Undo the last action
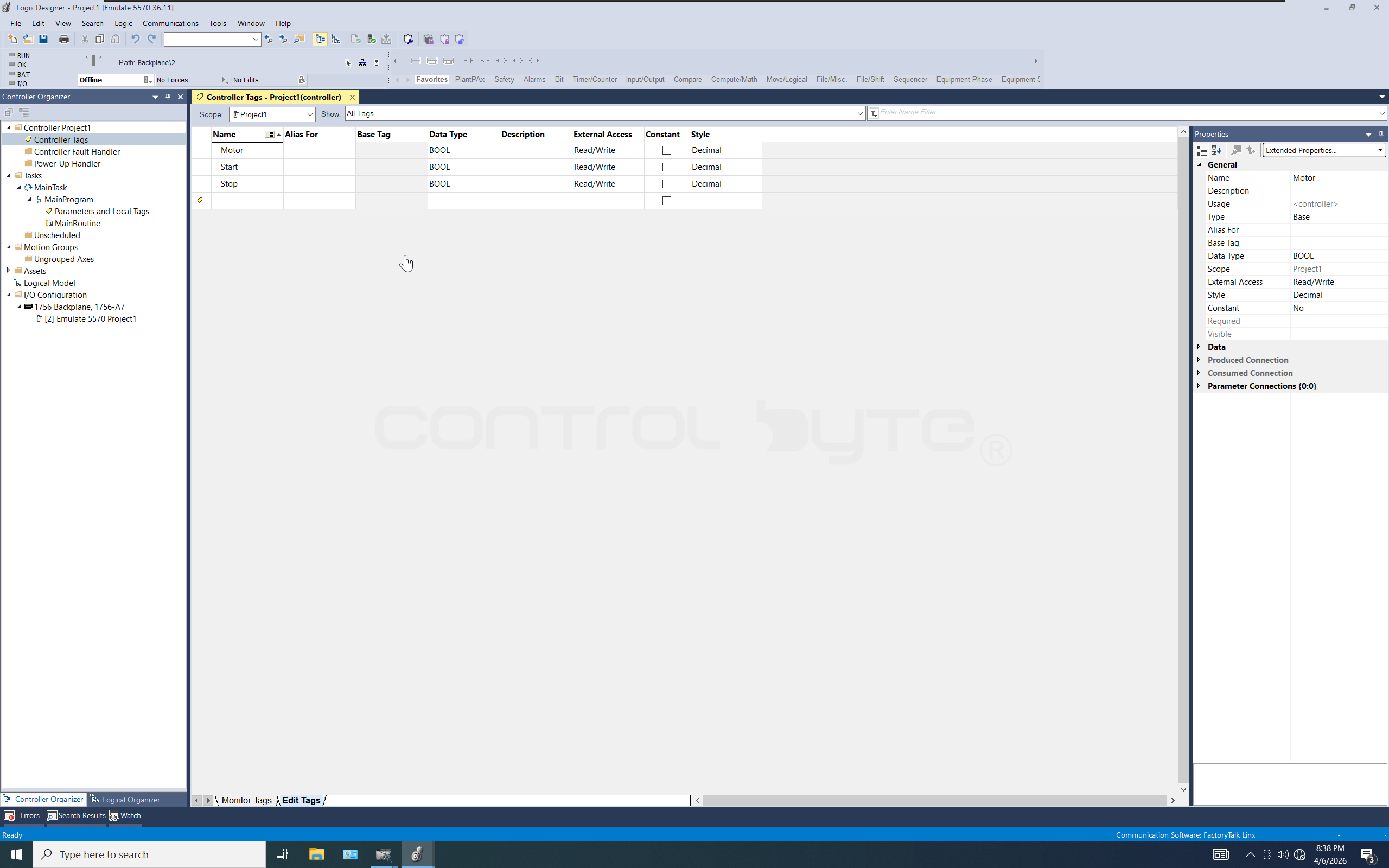 point(136,39)
